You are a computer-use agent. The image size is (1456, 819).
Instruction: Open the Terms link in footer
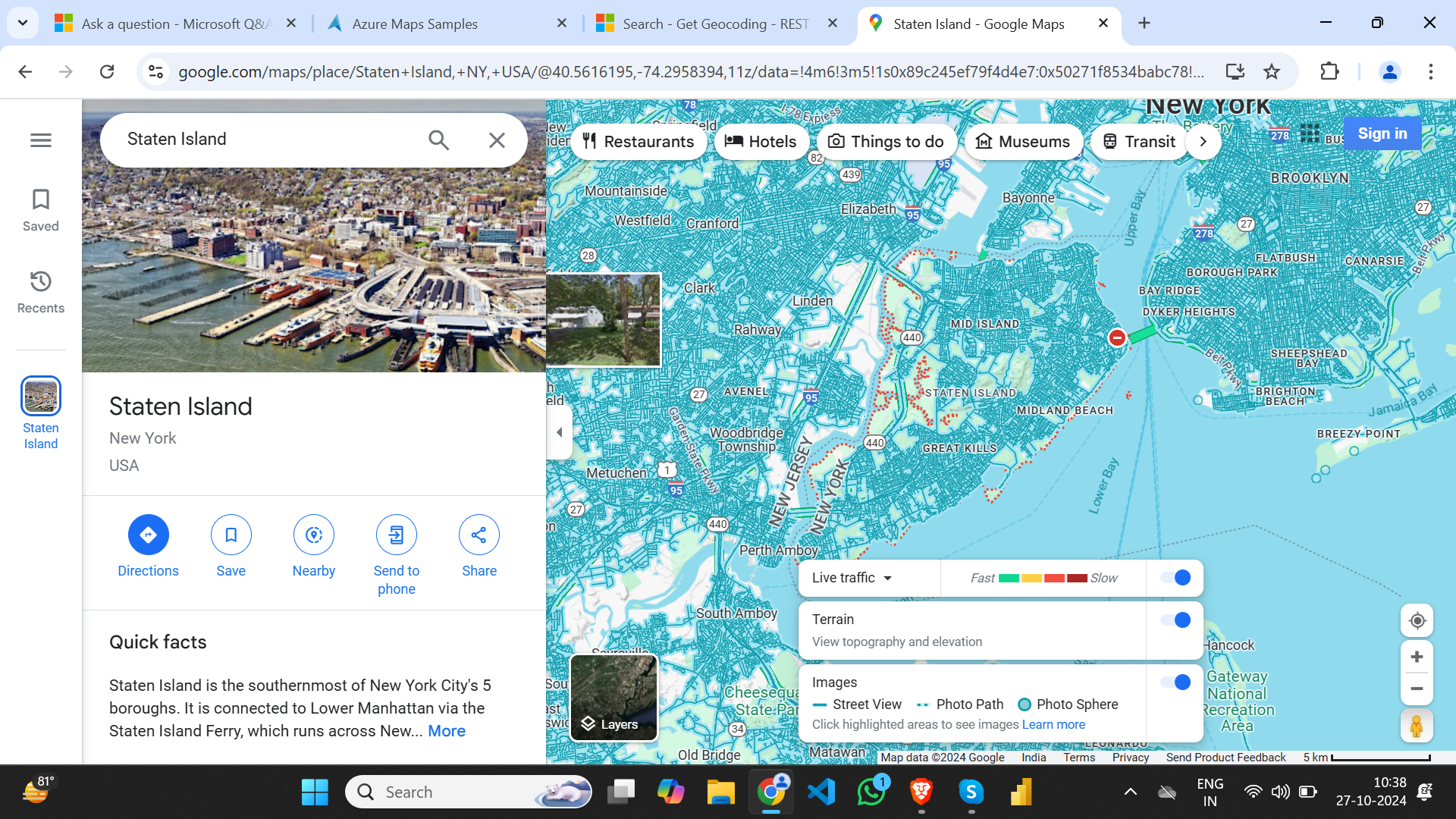pos(1079,757)
